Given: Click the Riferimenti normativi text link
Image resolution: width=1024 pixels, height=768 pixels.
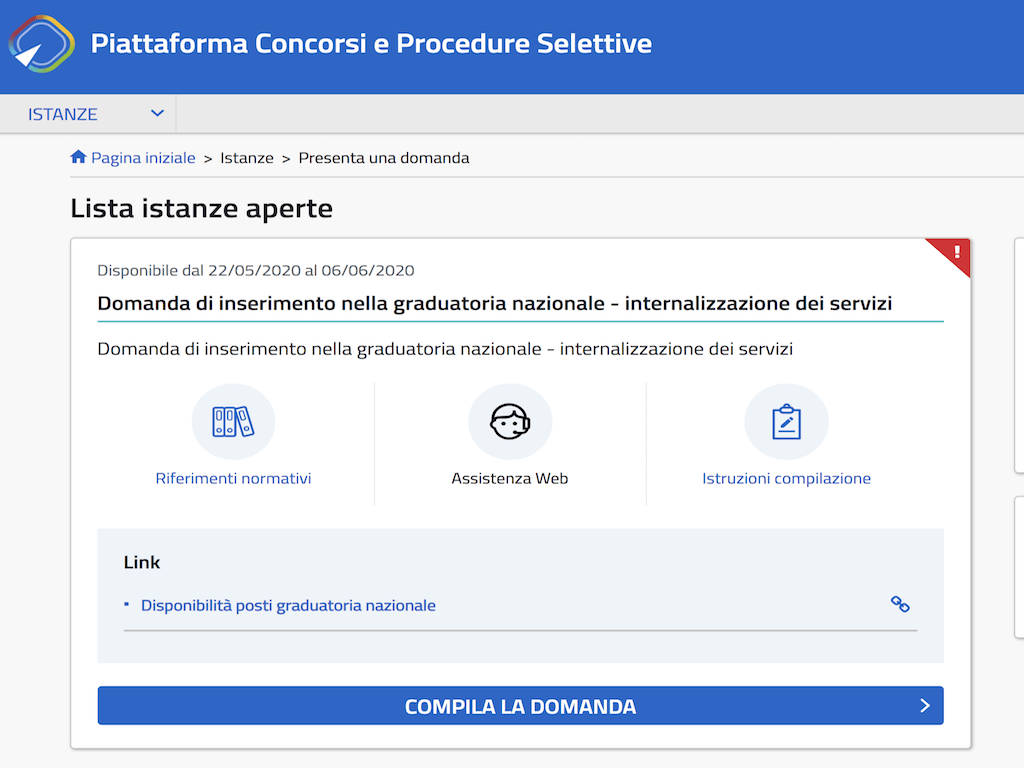Looking at the screenshot, I should [x=233, y=479].
